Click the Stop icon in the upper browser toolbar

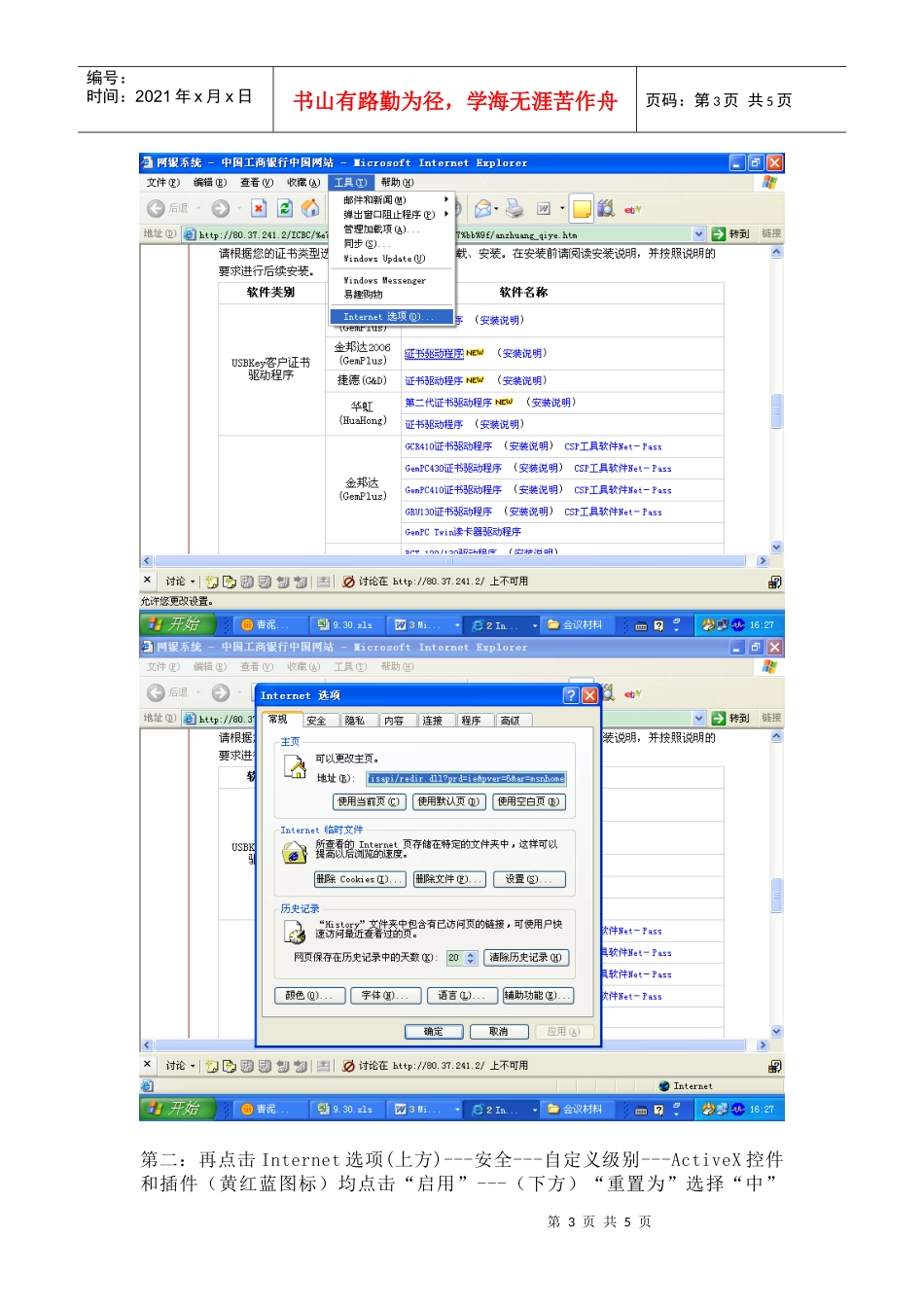pos(259,208)
